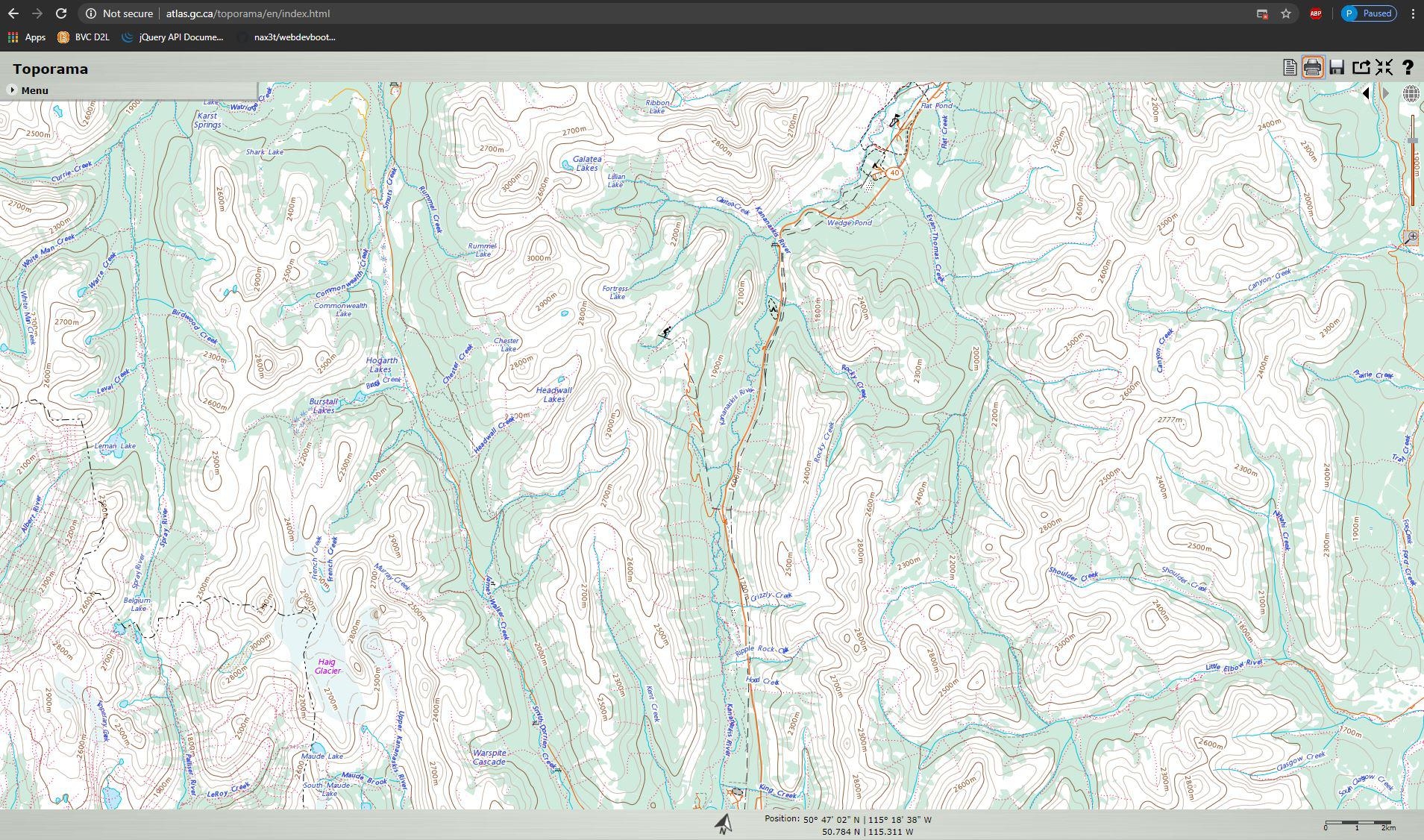This screenshot has height=840, width=1424.
Task: Open the jQuery API Documentation bookmark
Action: [x=172, y=37]
